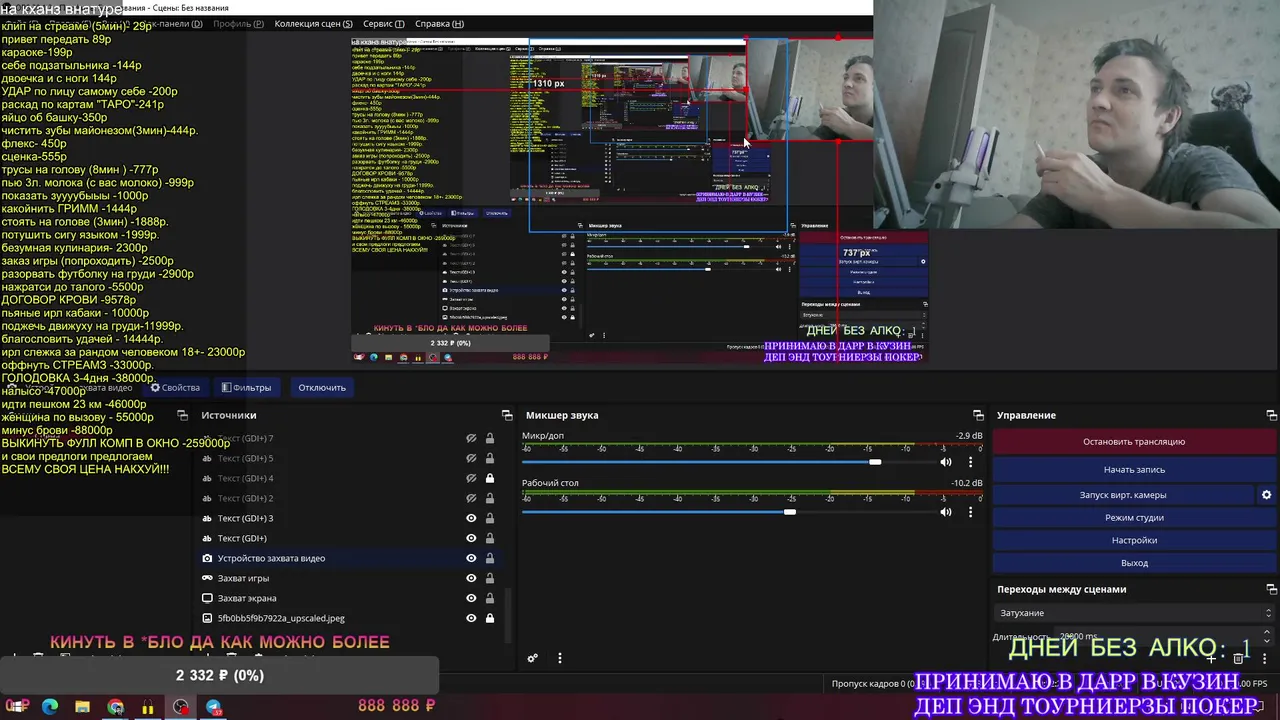Viewport: 1280px width, 720px height.
Task: Toggle lock for Захват экрана source
Action: (490, 598)
